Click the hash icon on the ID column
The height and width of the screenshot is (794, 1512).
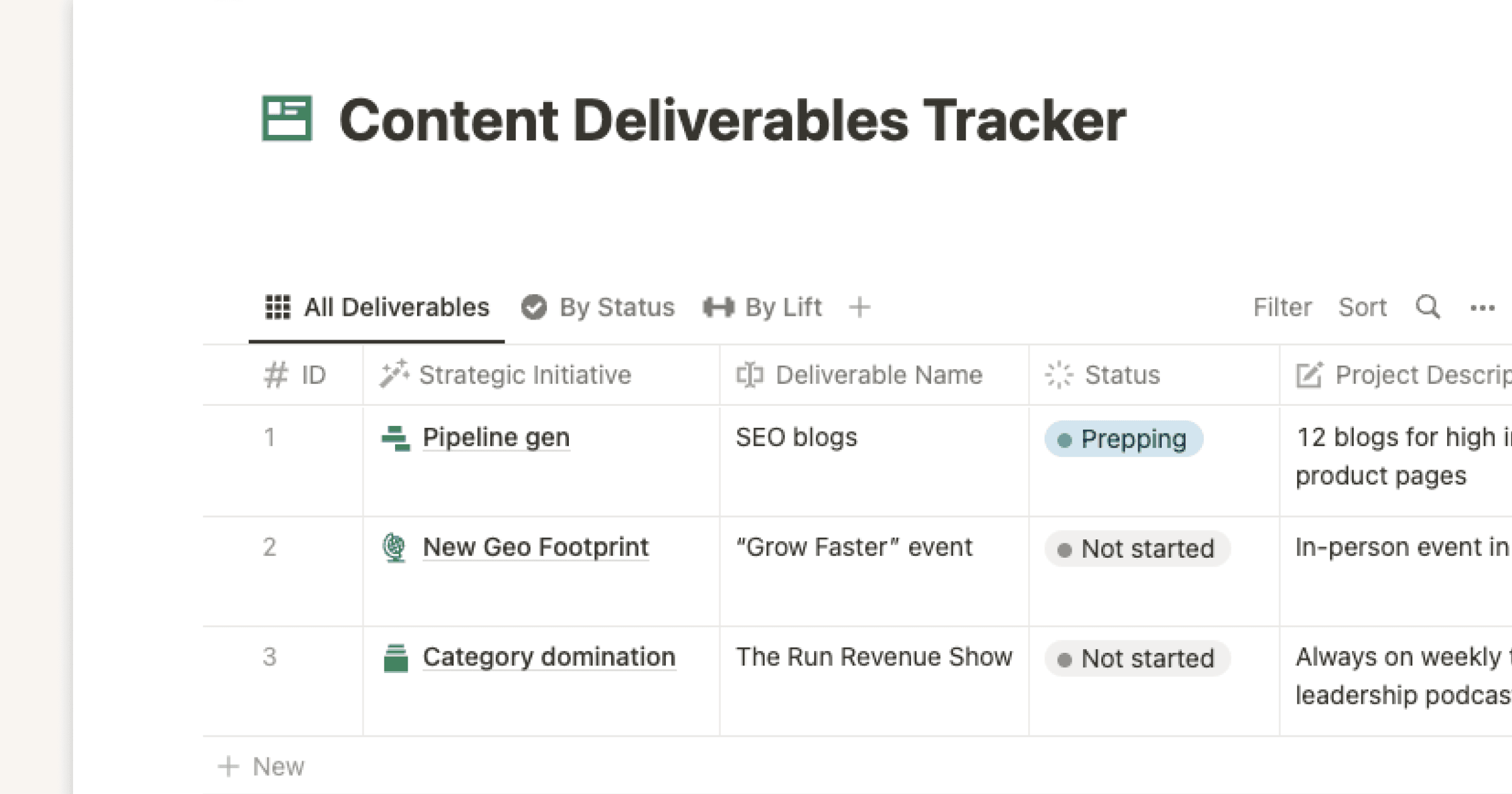pos(276,374)
